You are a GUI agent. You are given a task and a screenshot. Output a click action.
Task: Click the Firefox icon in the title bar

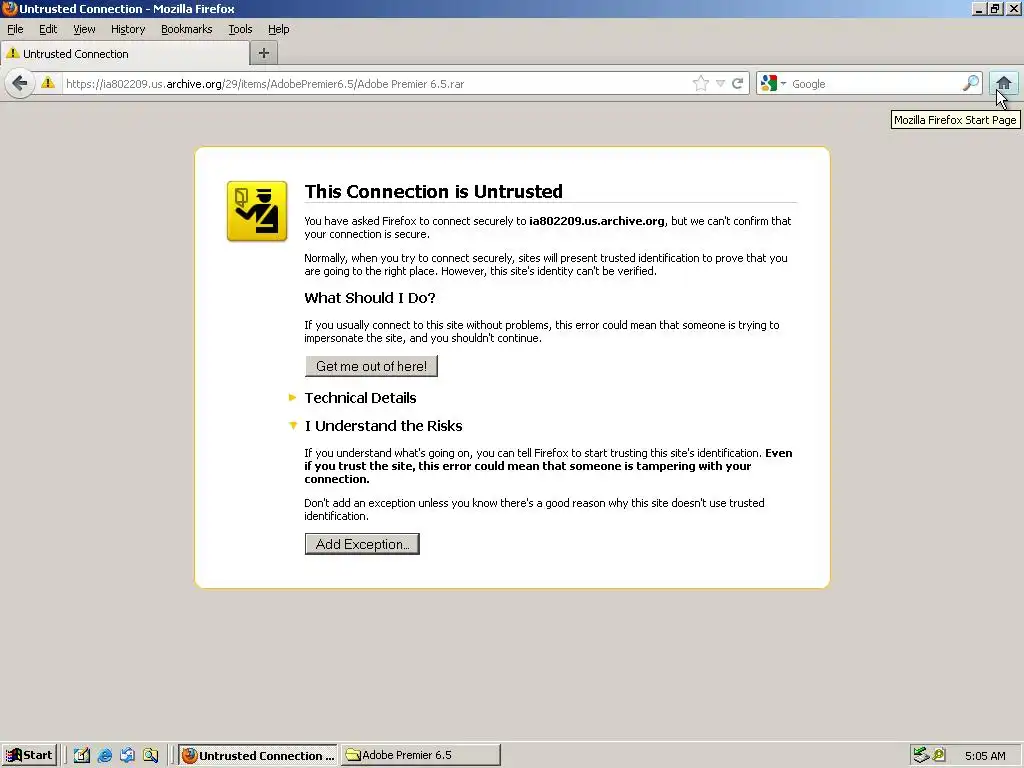(9, 8)
